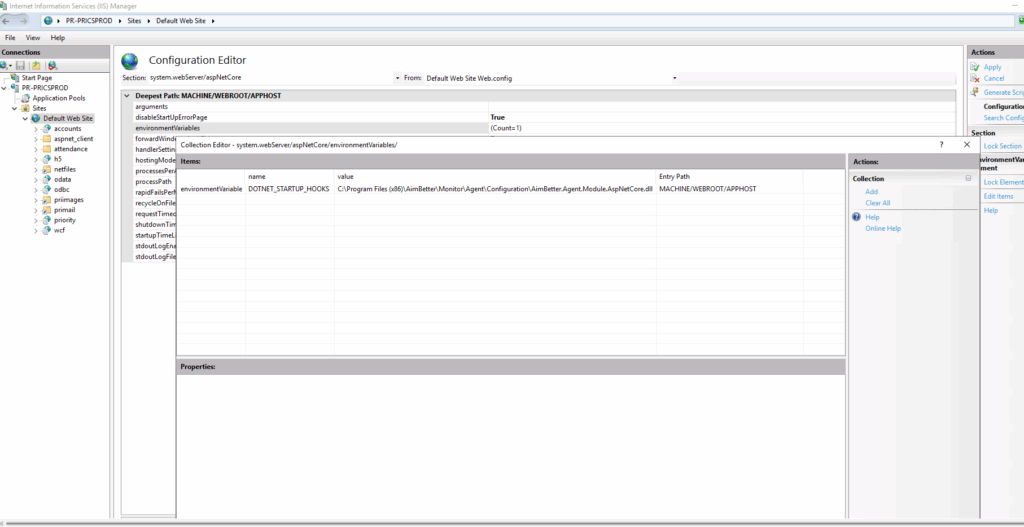1024x527 pixels.
Task: Click Online Help in Collection Editor
Action: click(883, 229)
